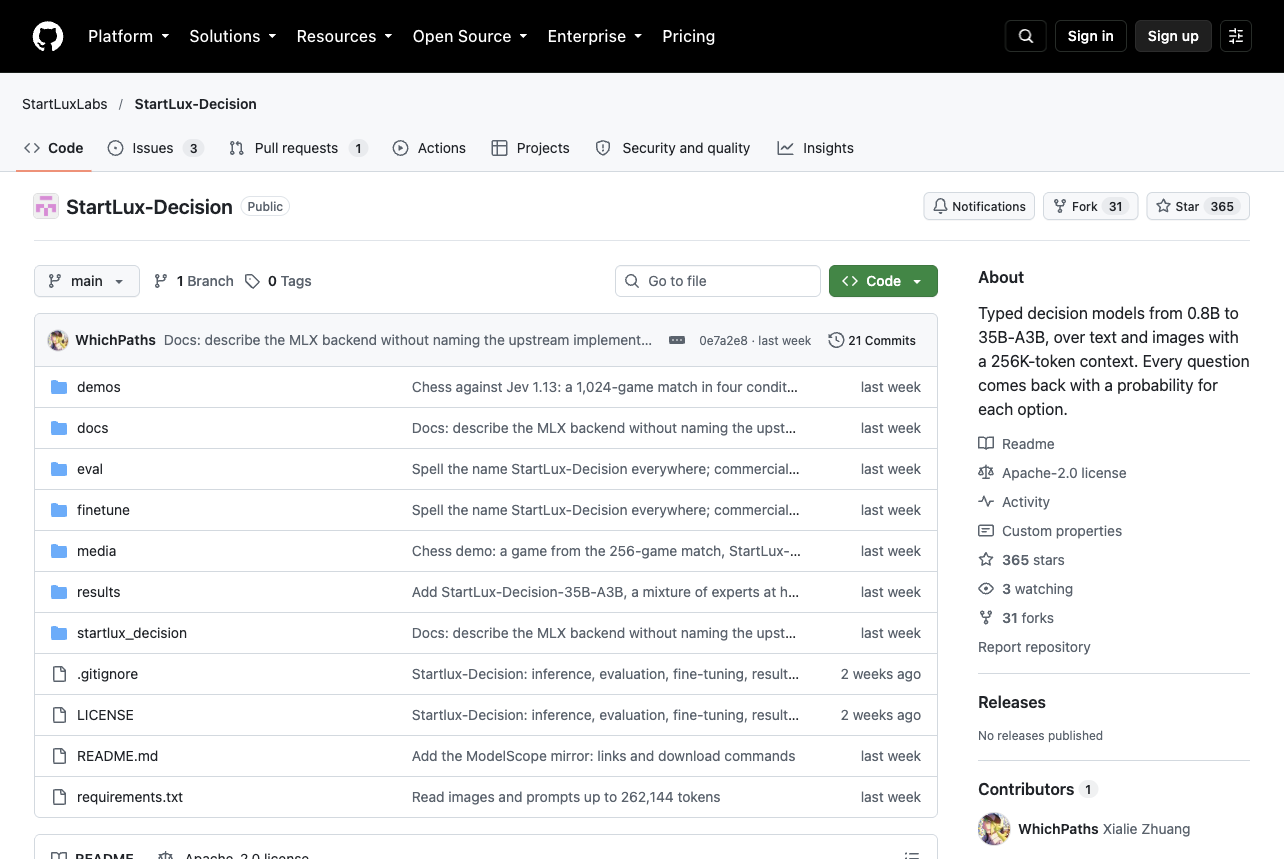Viewport: 1284px width, 859px height.
Task: Open appearance settings icon in header
Action: coord(1236,36)
